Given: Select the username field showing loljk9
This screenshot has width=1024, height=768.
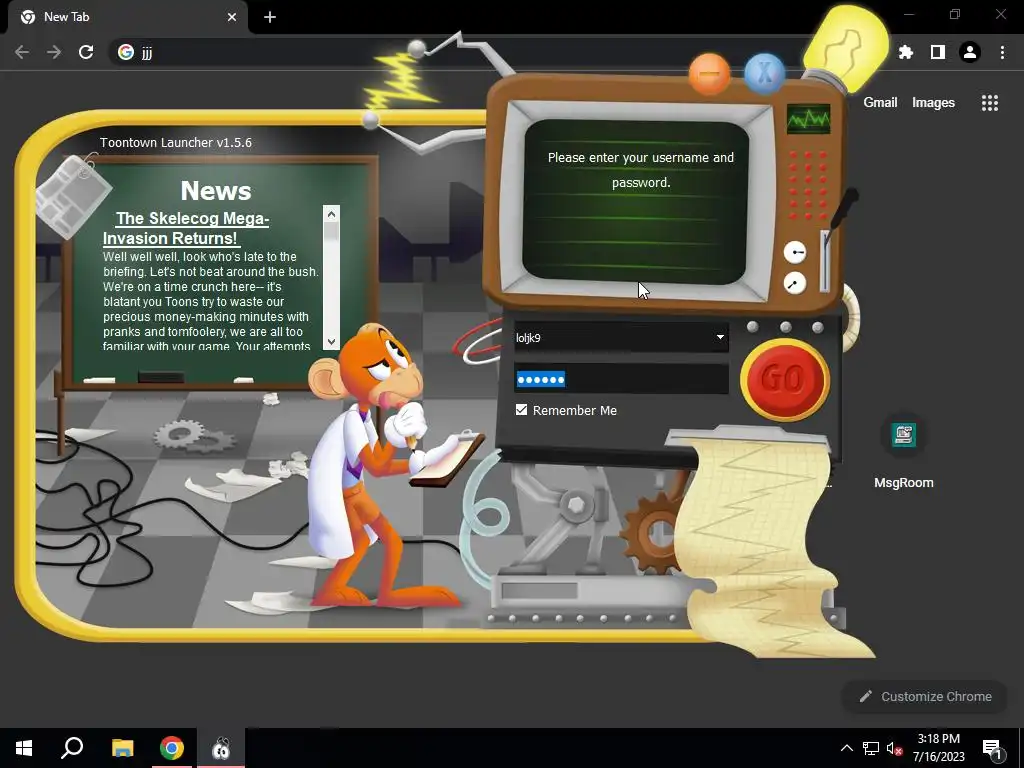Looking at the screenshot, I should point(621,338).
